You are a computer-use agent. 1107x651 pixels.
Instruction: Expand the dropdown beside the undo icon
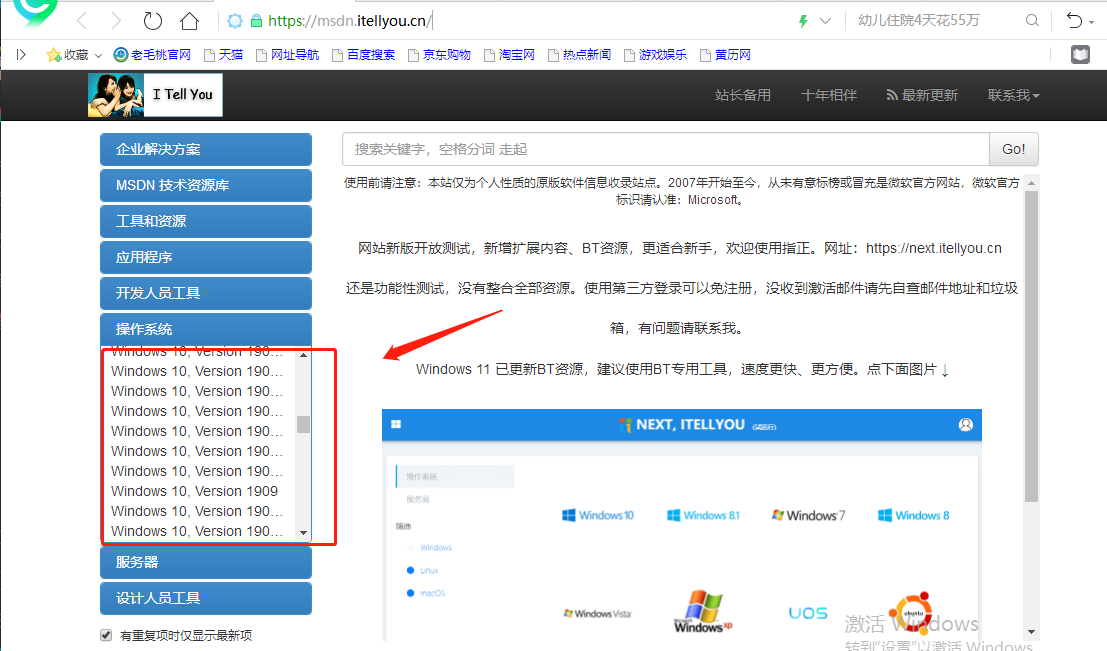pos(1091,23)
